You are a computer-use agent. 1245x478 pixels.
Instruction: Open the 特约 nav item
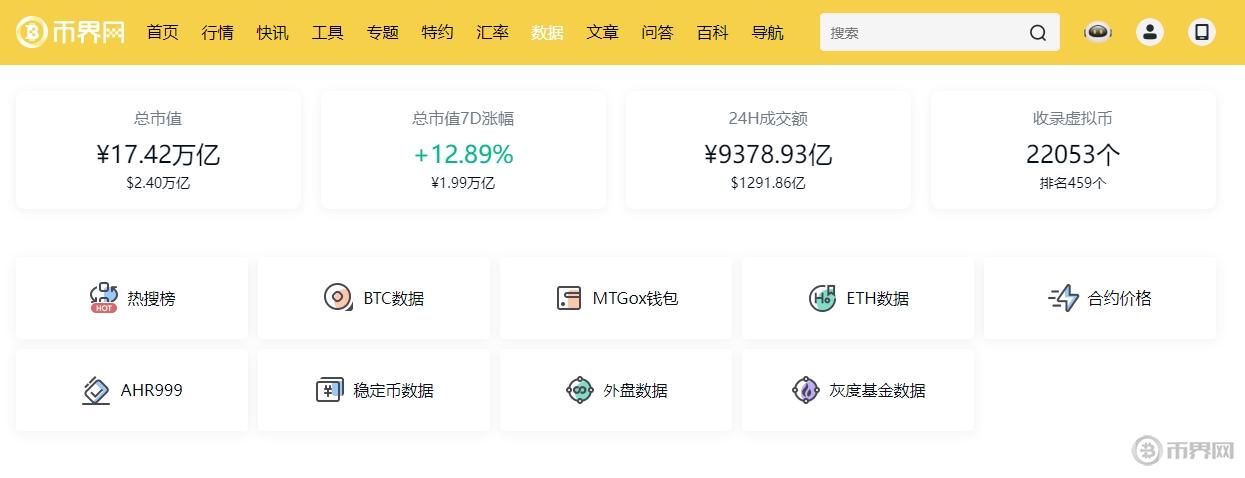click(437, 32)
